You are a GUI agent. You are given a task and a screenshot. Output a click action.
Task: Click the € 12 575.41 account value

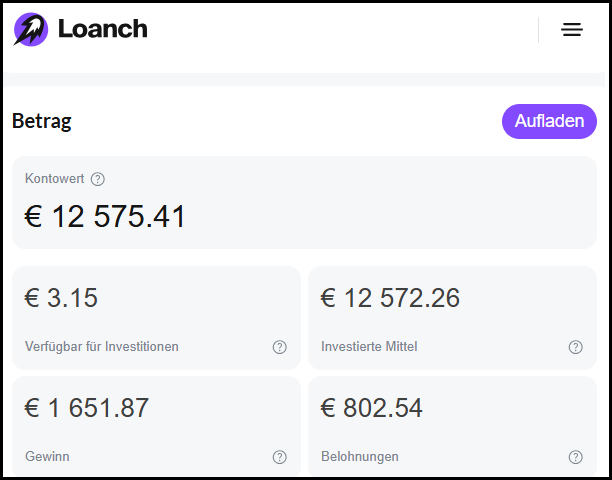pos(105,217)
